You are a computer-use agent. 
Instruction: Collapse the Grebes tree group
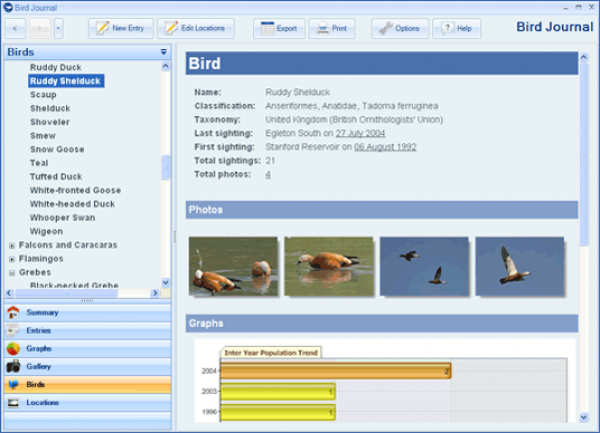point(11,272)
